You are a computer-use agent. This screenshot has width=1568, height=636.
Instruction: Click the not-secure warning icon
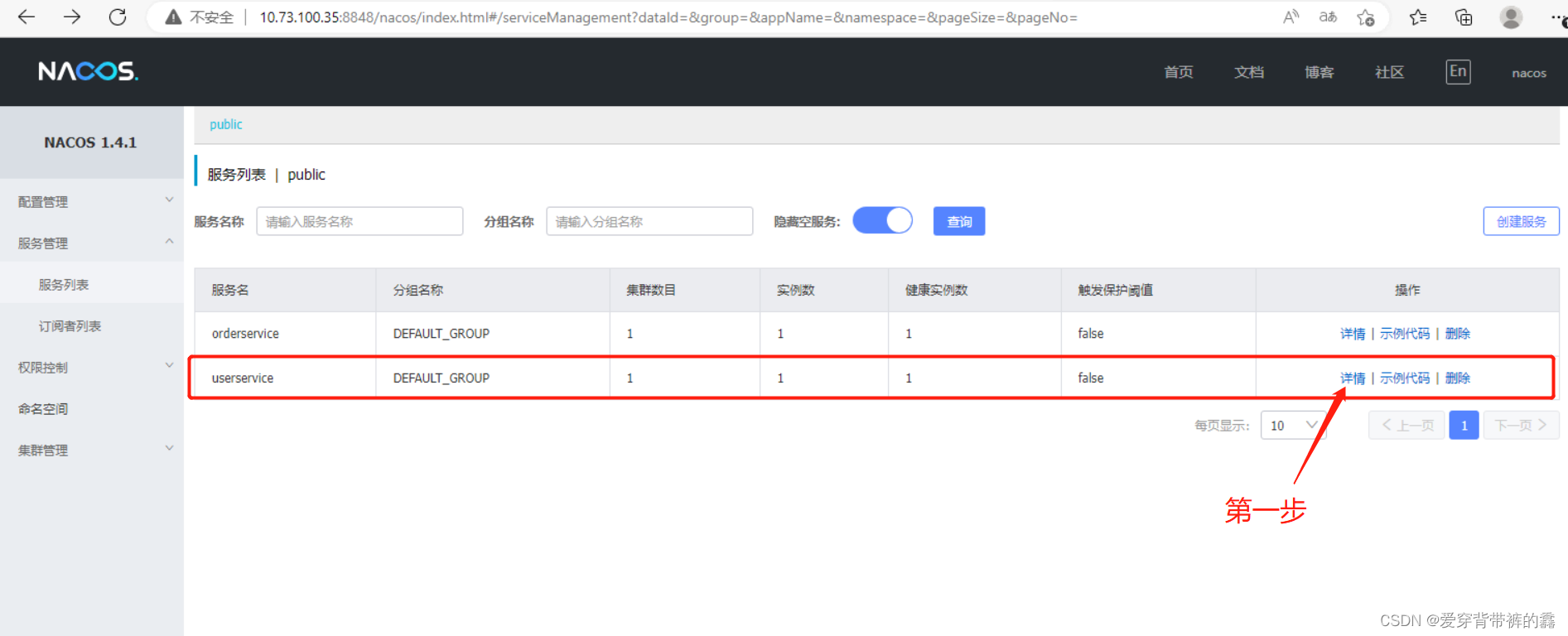pyautogui.click(x=173, y=17)
